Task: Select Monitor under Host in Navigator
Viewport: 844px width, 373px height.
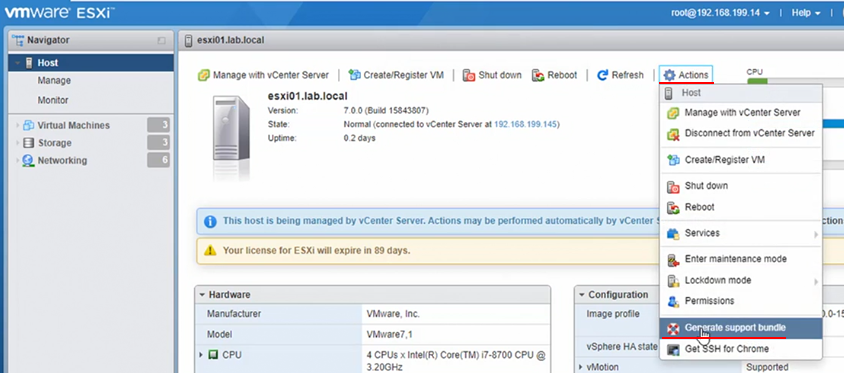Action: click(53, 101)
